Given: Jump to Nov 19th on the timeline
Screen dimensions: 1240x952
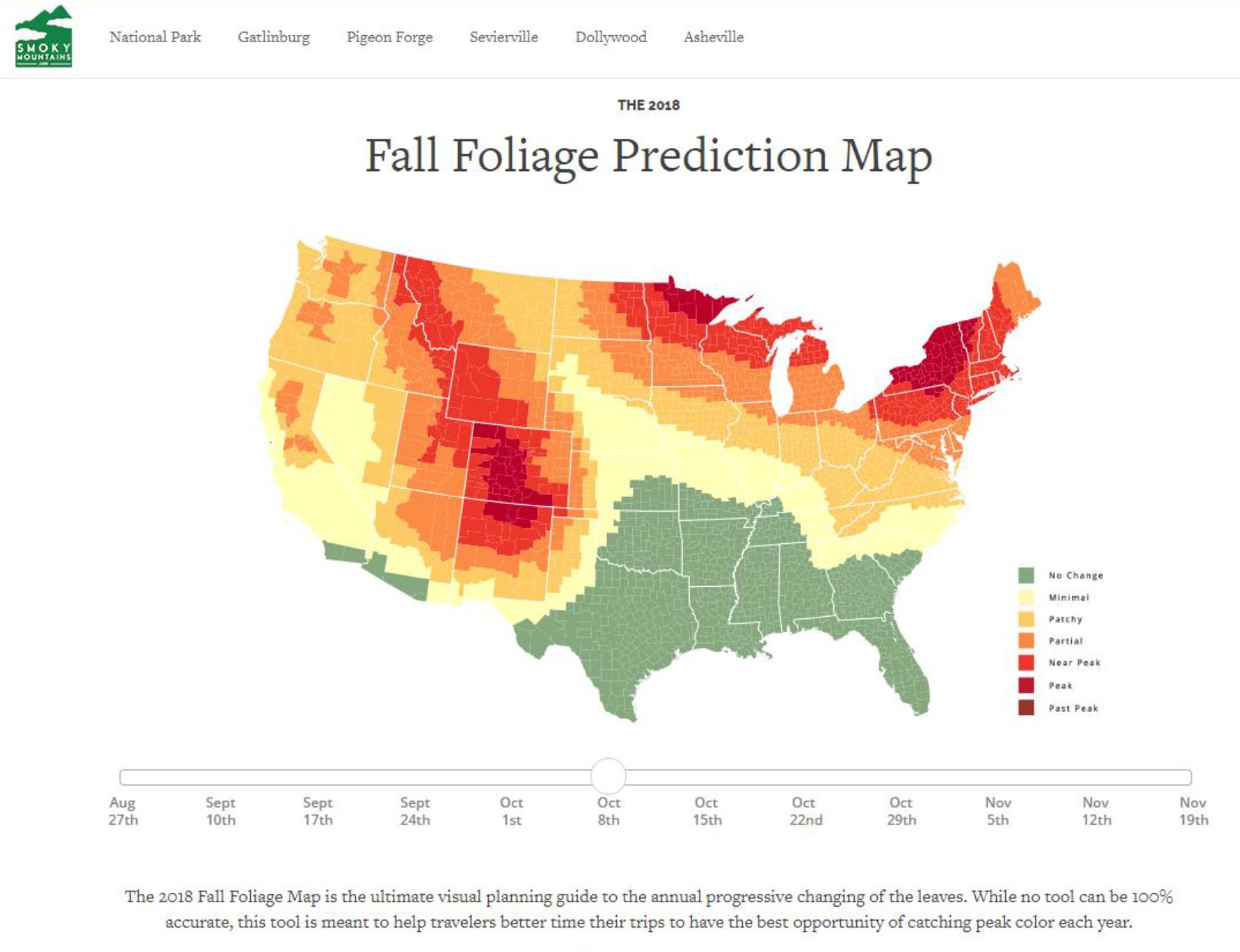Looking at the screenshot, I should pos(1193,811).
